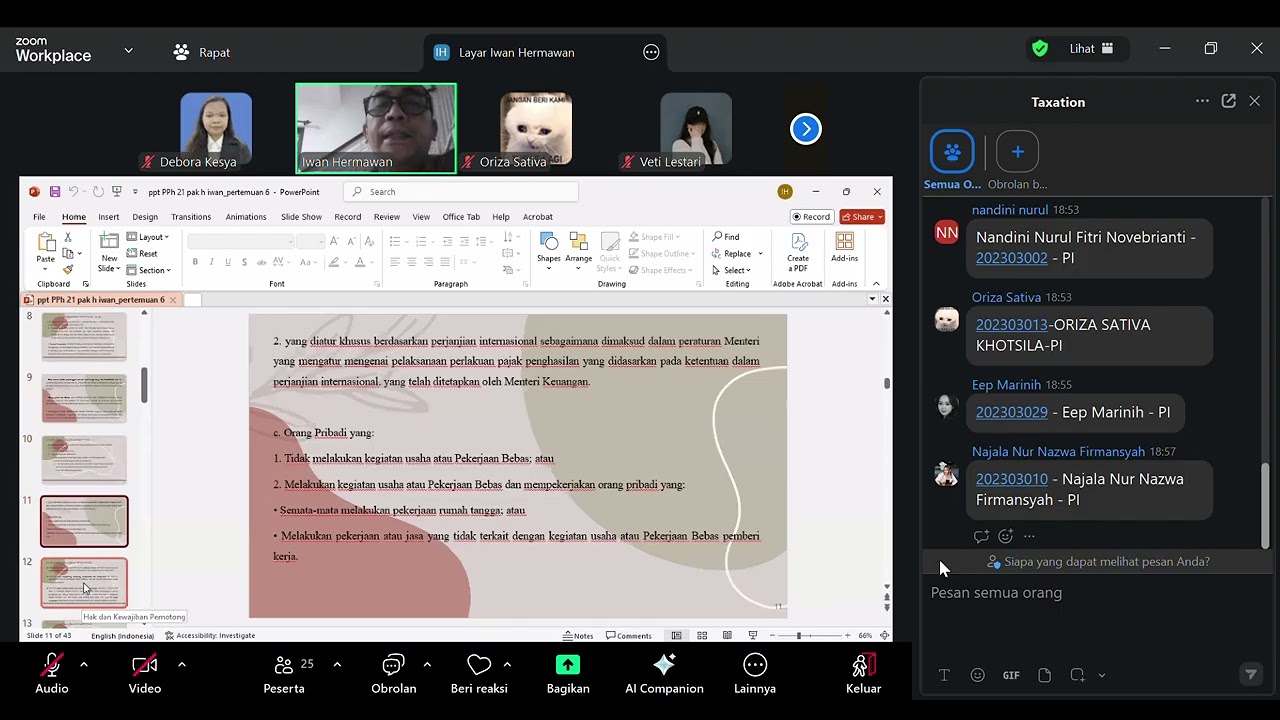Screen dimensions: 1280x720
Task: Expand arrow next to Peserta
Action: click(x=337, y=664)
